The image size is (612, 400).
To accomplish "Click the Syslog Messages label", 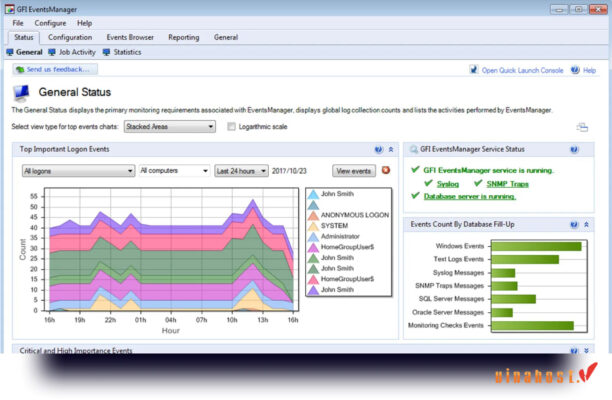I will tap(458, 272).
